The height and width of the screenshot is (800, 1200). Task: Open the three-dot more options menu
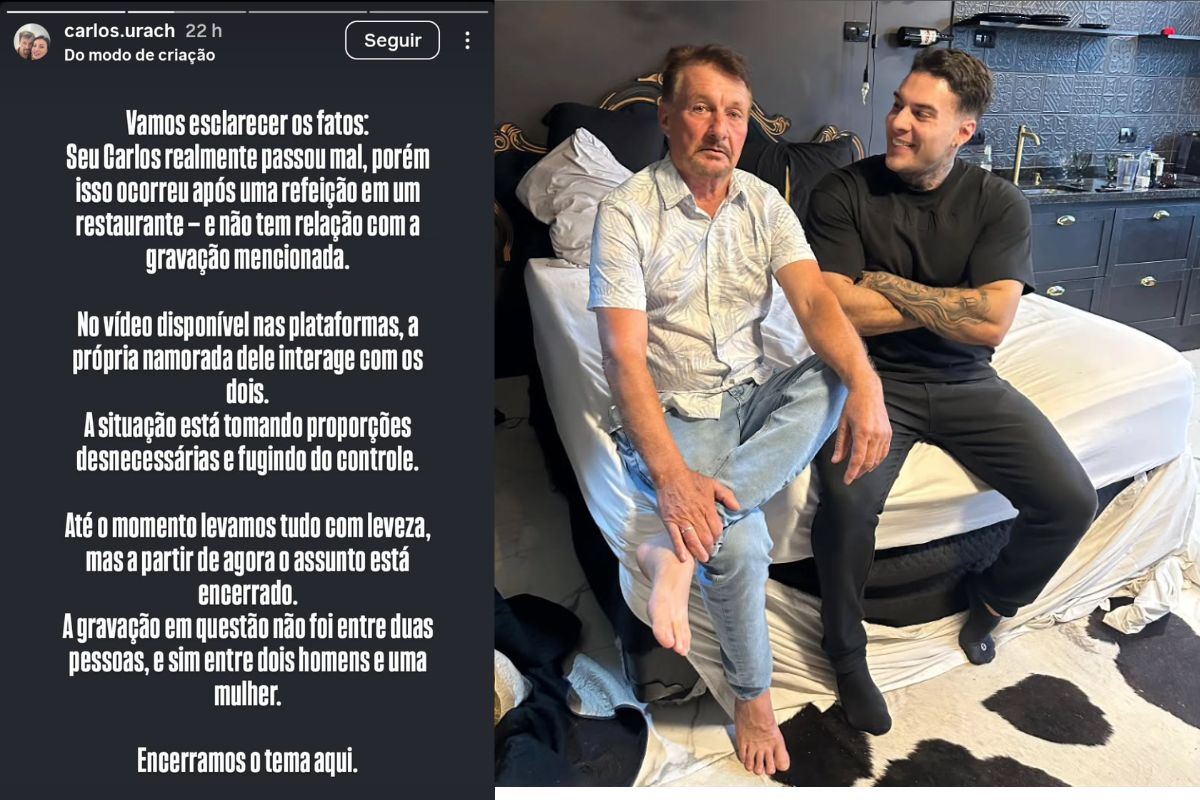click(x=467, y=41)
